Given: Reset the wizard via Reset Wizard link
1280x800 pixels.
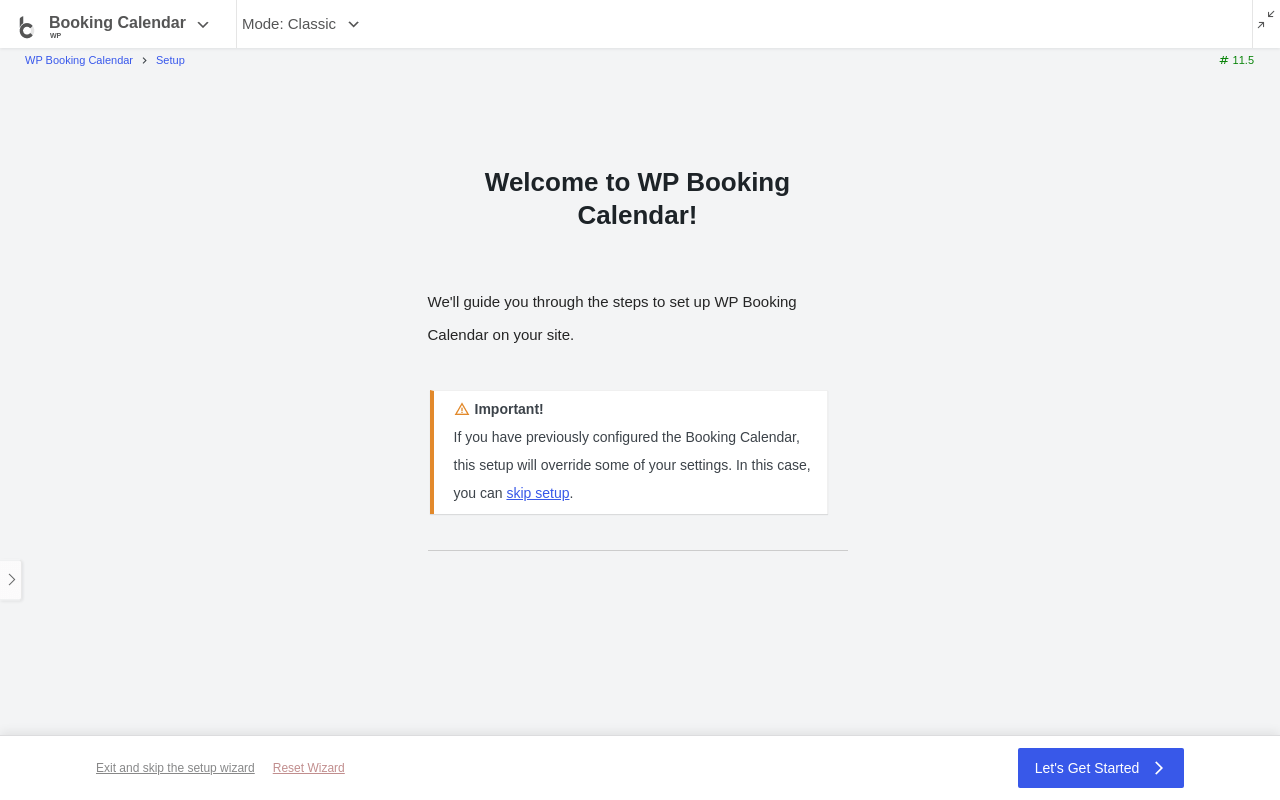Looking at the screenshot, I should pos(309,768).
